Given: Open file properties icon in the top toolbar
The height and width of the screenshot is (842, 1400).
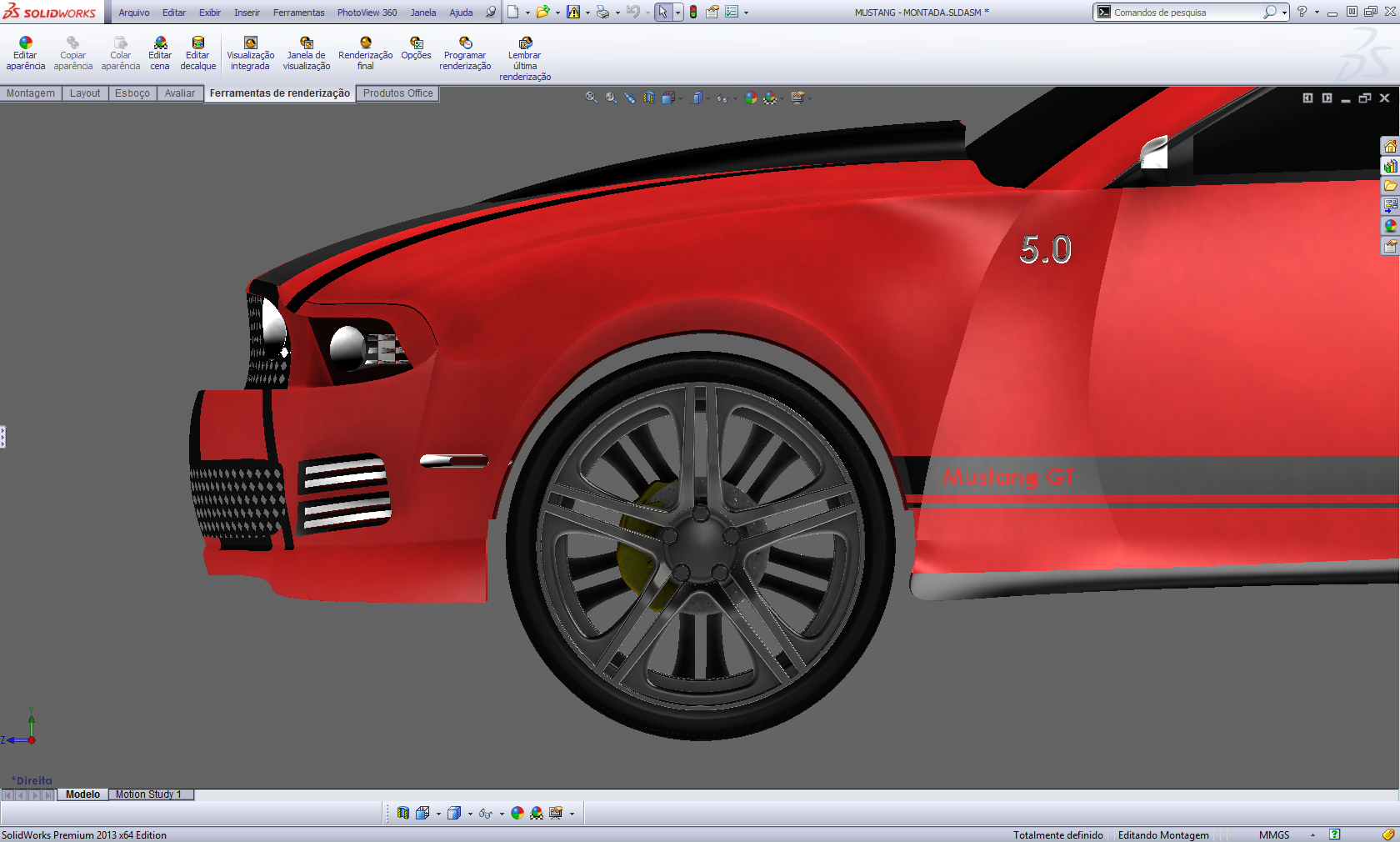Looking at the screenshot, I should tap(712, 12).
